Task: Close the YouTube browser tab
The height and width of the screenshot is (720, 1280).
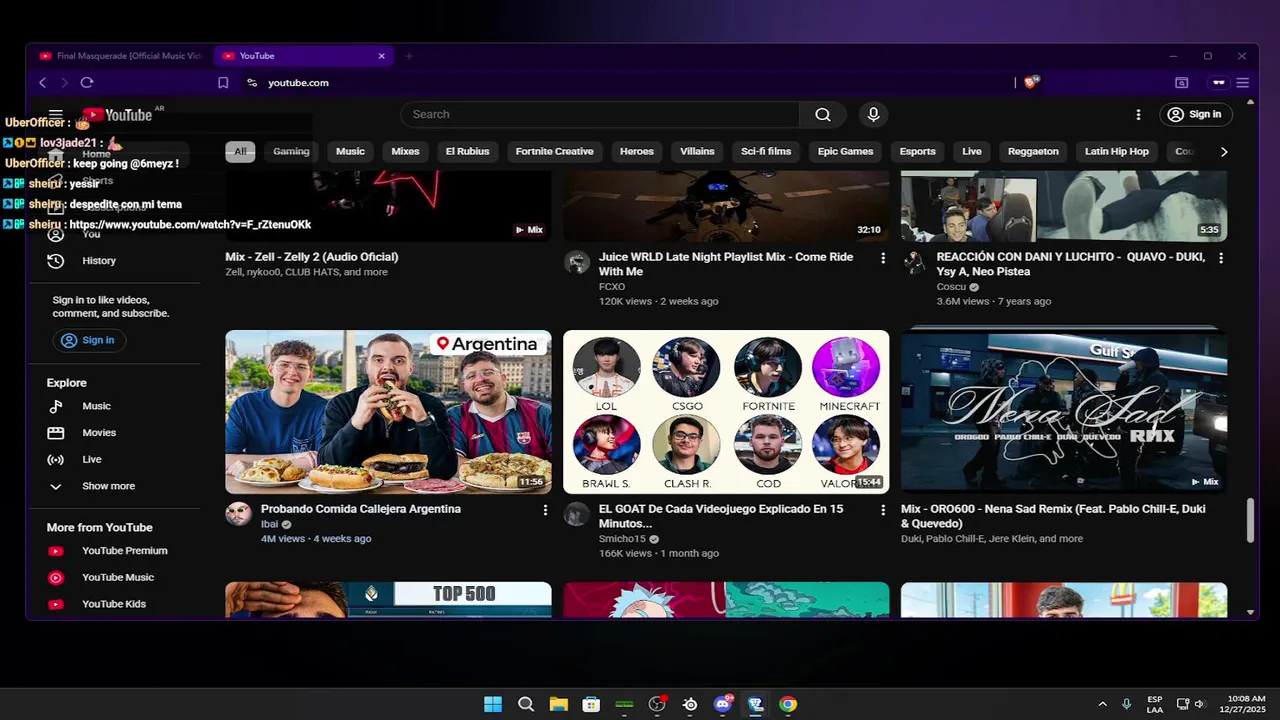Action: [x=381, y=56]
